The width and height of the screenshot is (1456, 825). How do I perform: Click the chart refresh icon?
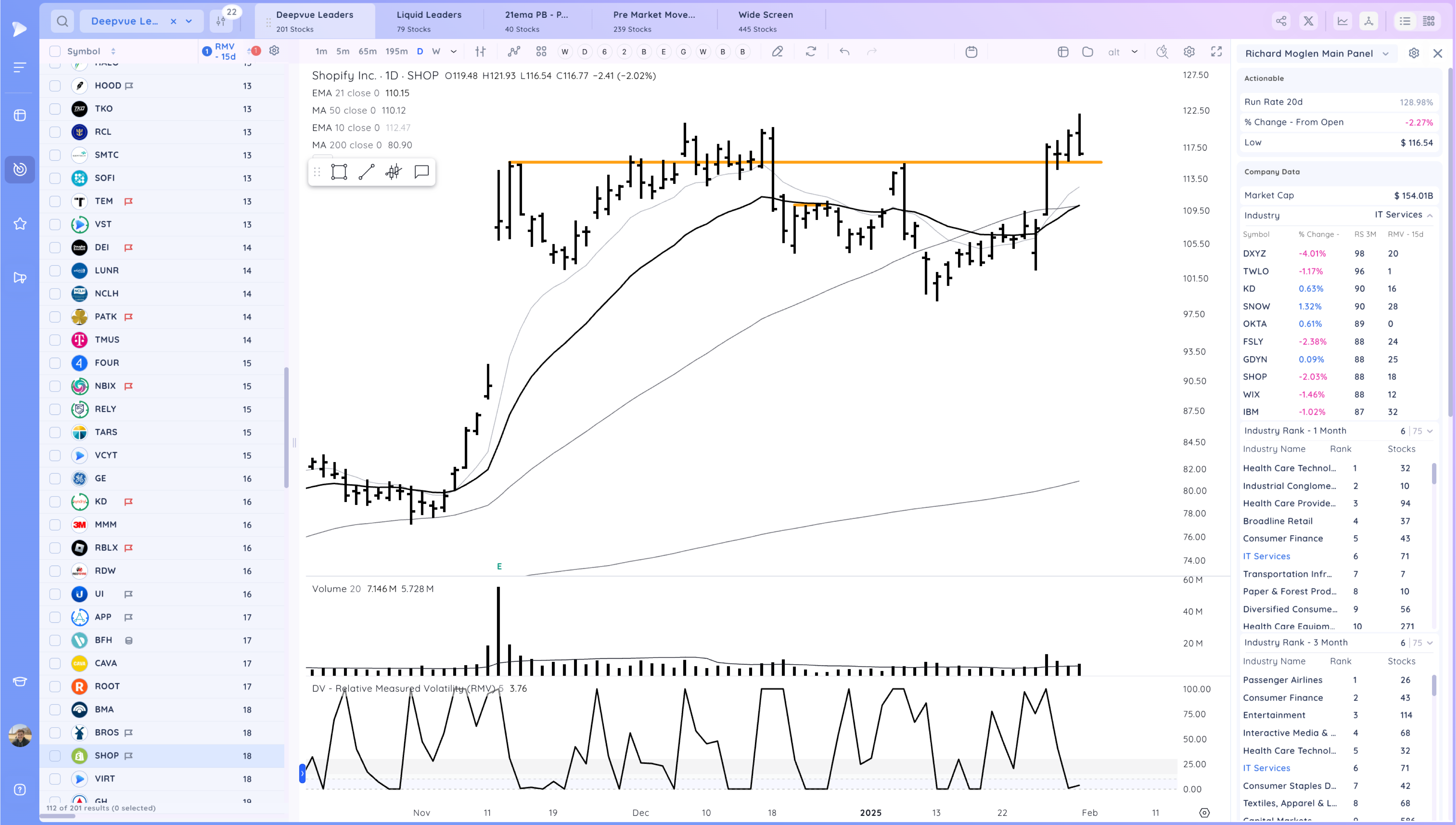pyautogui.click(x=811, y=52)
